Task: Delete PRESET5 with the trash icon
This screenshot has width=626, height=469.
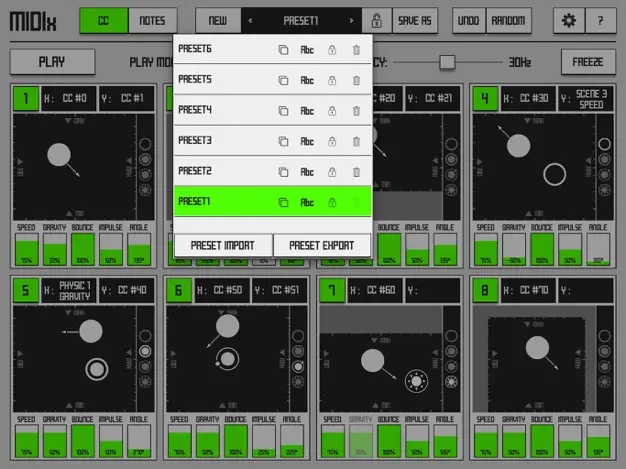Action: (356, 80)
